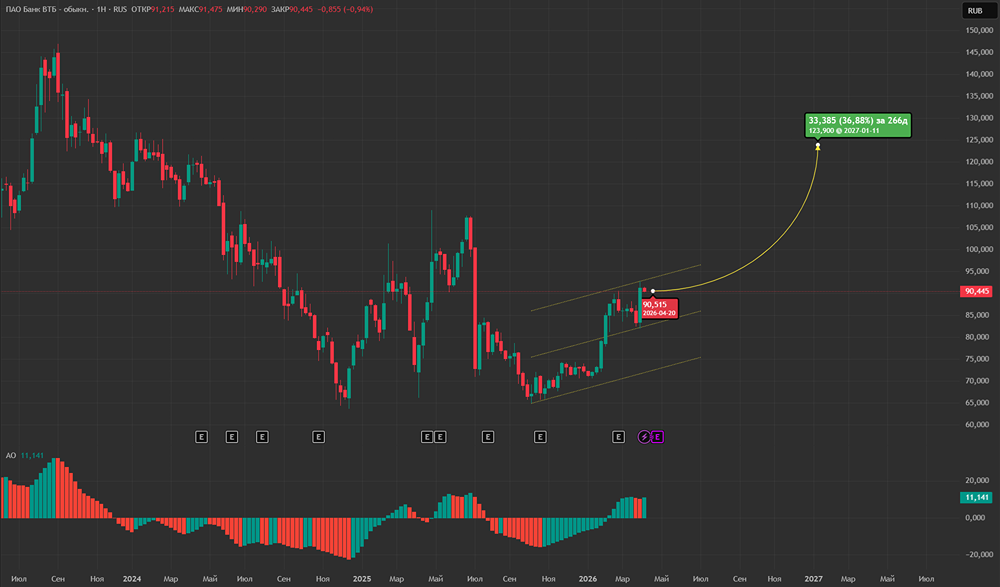Click the 2024 year label on time axis
1000x587 pixels.
click(x=132, y=579)
